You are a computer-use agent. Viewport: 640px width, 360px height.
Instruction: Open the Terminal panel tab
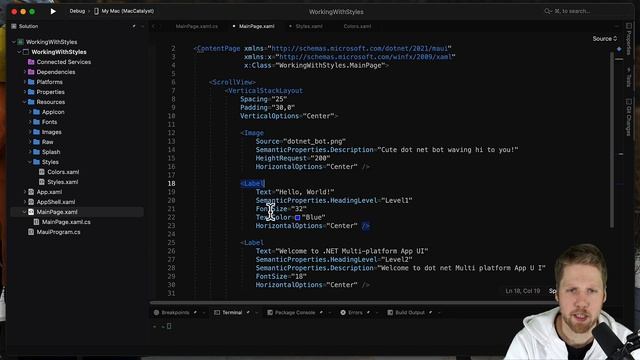pos(232,313)
